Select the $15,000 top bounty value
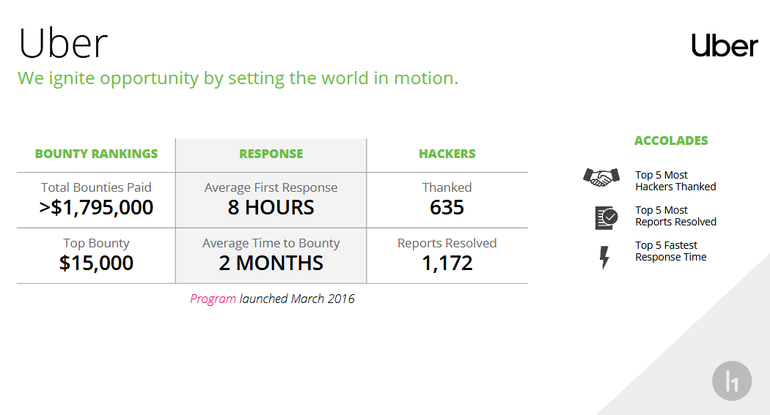This screenshot has width=770, height=415. coord(96,263)
